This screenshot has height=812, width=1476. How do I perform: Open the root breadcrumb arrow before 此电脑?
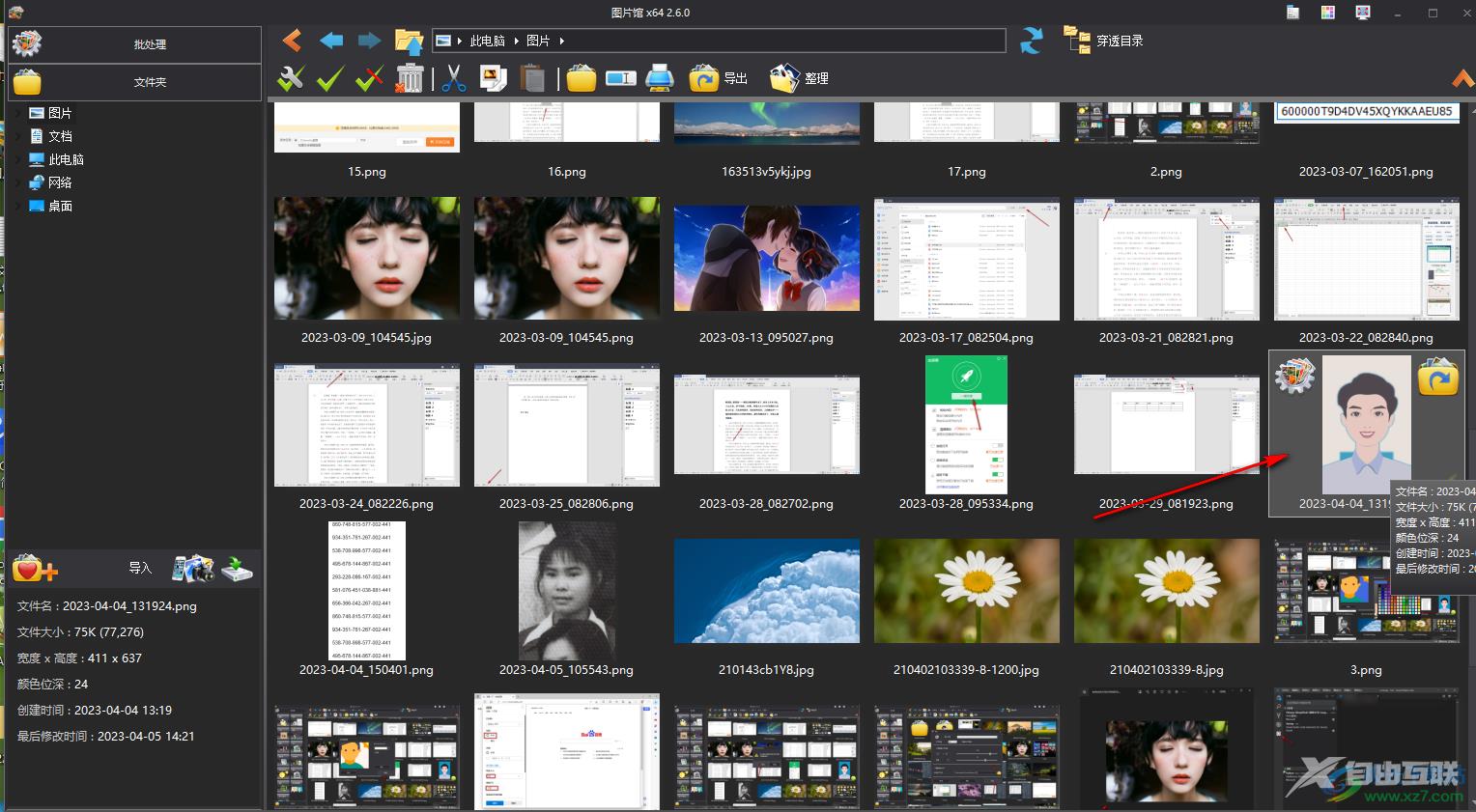point(460,41)
